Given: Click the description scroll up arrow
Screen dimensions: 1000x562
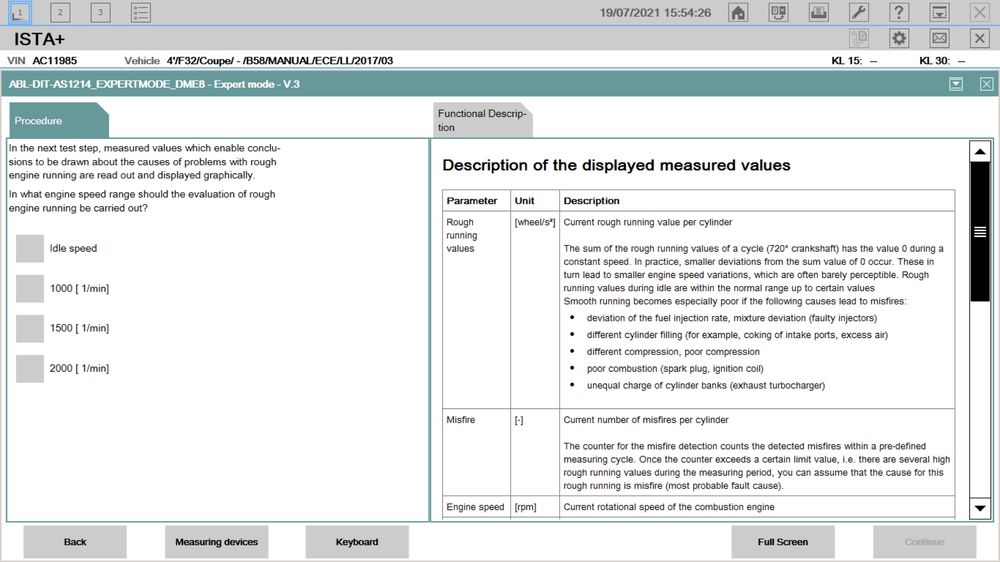Looking at the screenshot, I should [x=980, y=152].
